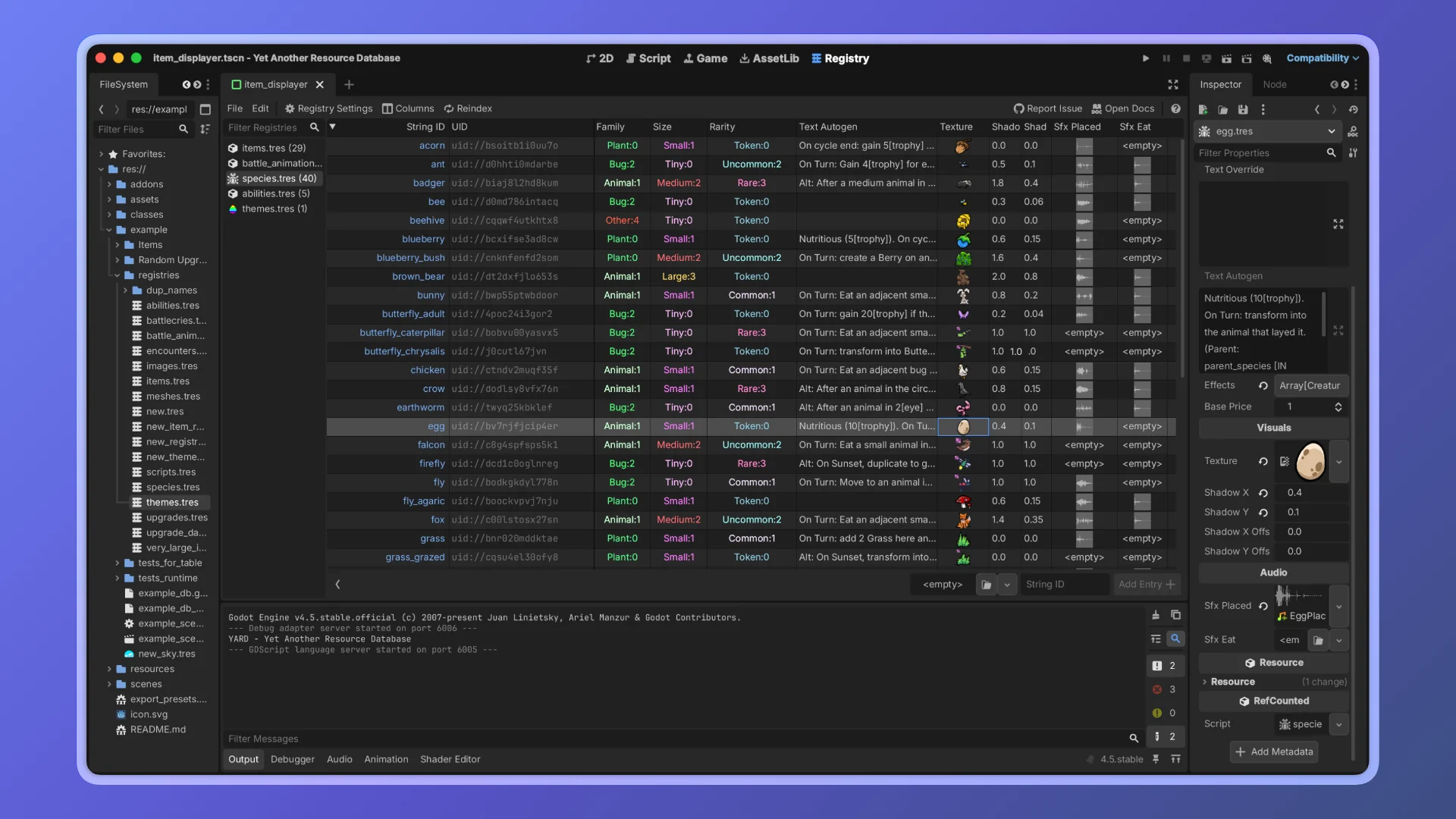This screenshot has width=1456, height=819.
Task: Adjust the Base Price stepper arrows
Action: (1338, 406)
